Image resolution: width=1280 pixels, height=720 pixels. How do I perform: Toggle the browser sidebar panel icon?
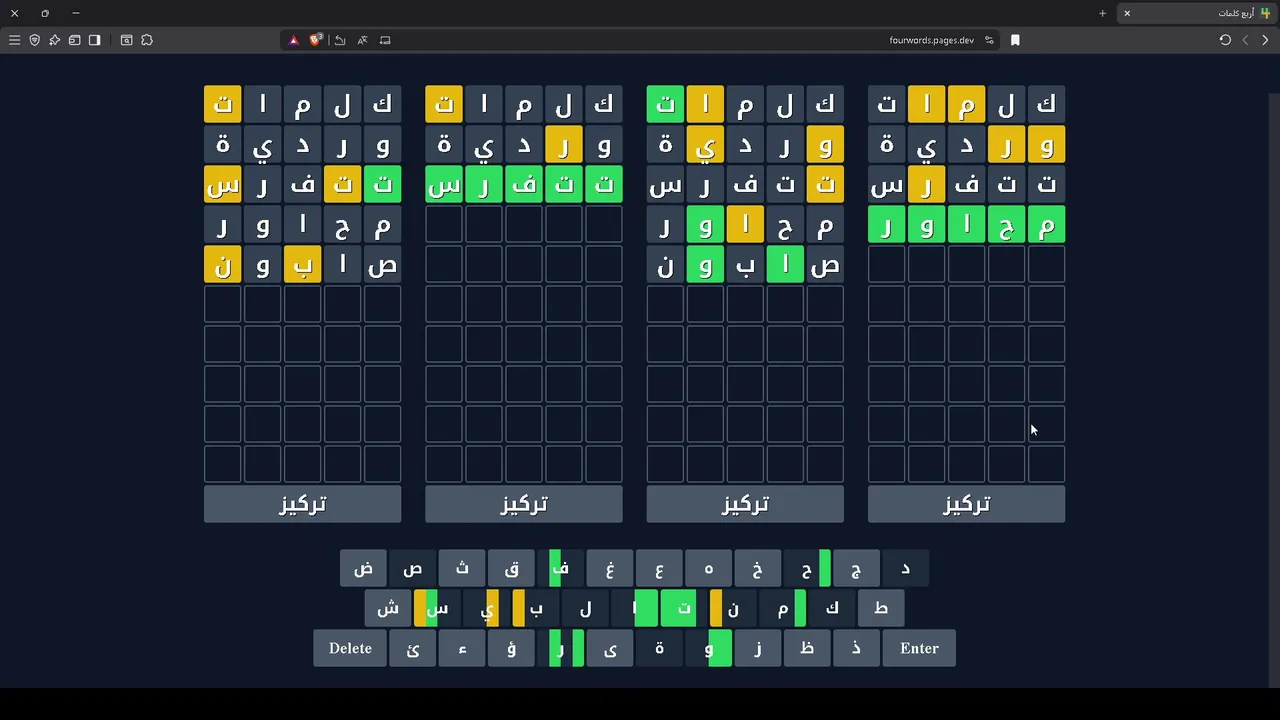point(94,40)
